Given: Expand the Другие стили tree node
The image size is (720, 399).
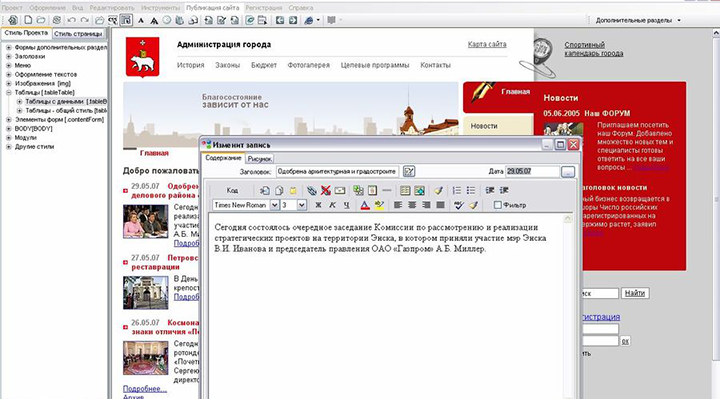Looking at the screenshot, I should tap(8, 147).
